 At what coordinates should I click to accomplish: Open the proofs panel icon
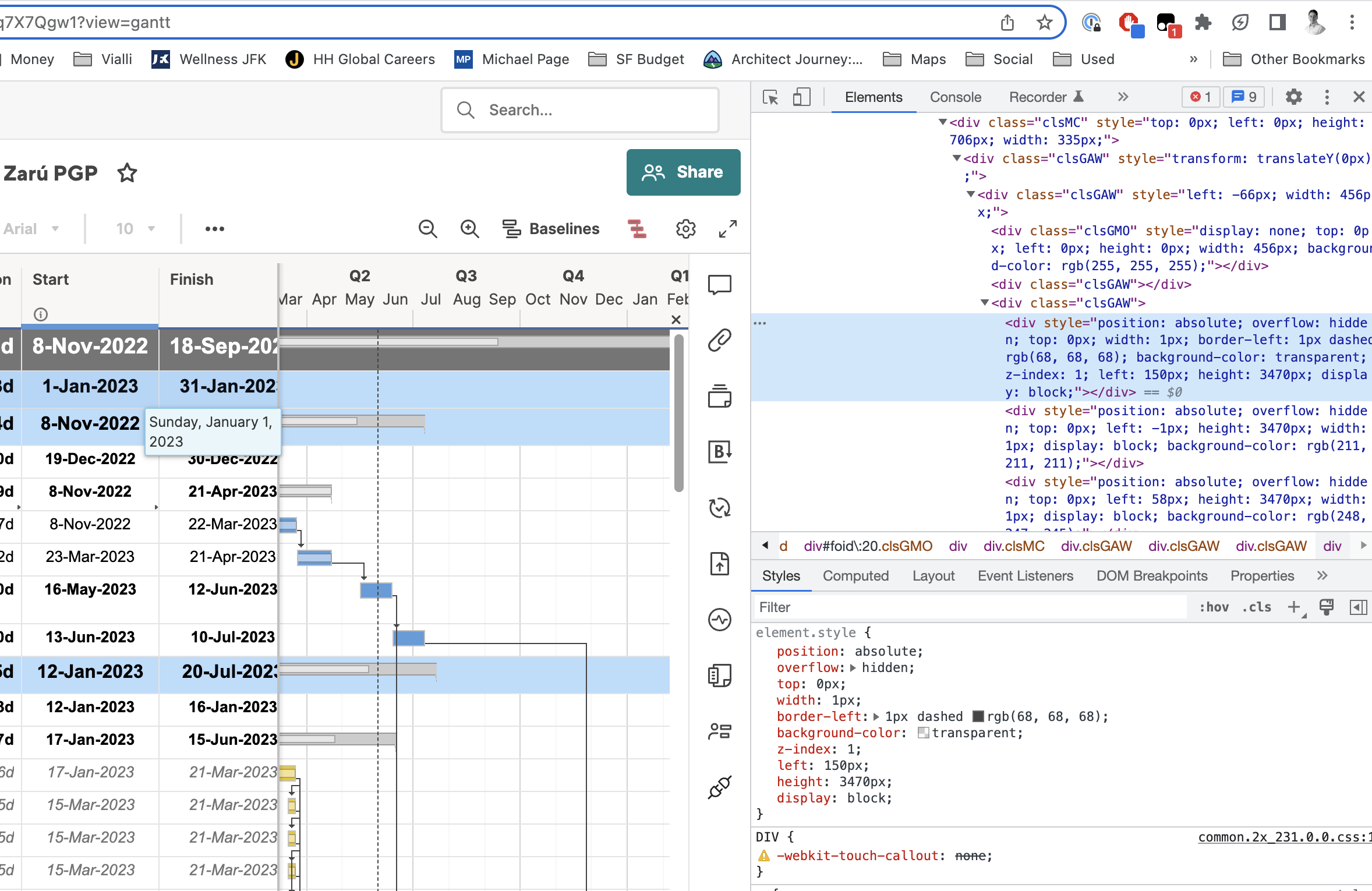[x=720, y=396]
